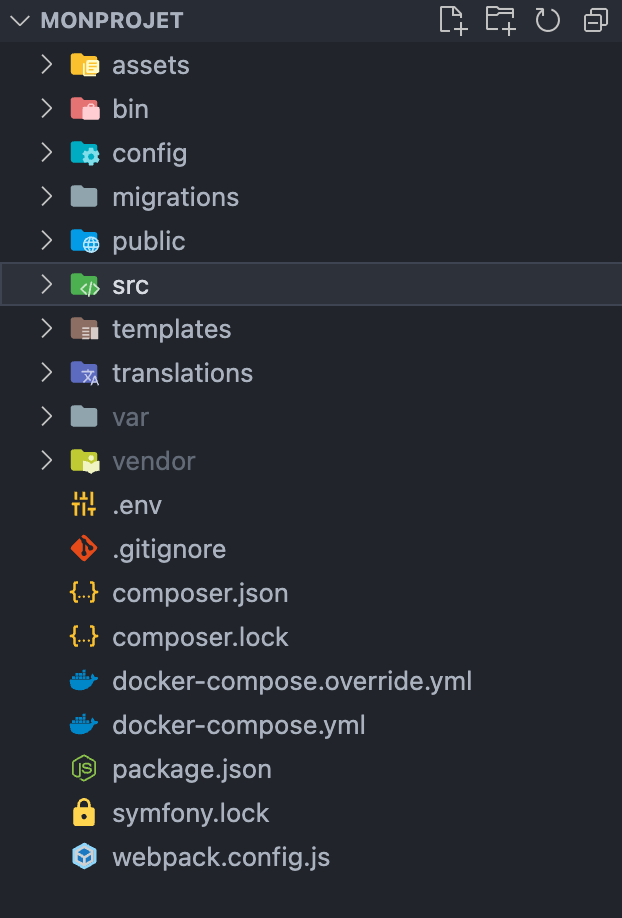Click the lock icon beside symfony.lock
The height and width of the screenshot is (918, 622).
[84, 813]
